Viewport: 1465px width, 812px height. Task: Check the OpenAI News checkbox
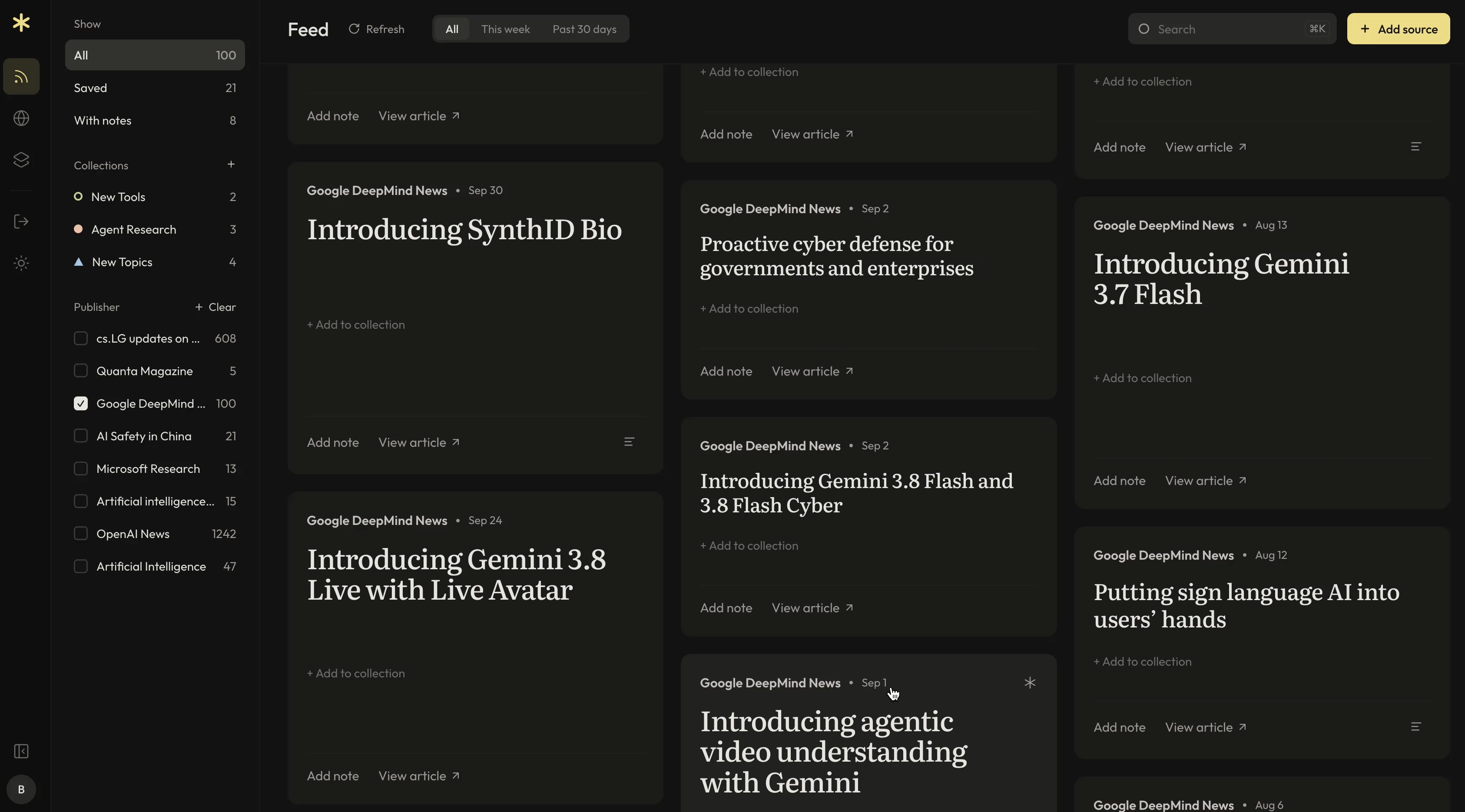[81, 534]
